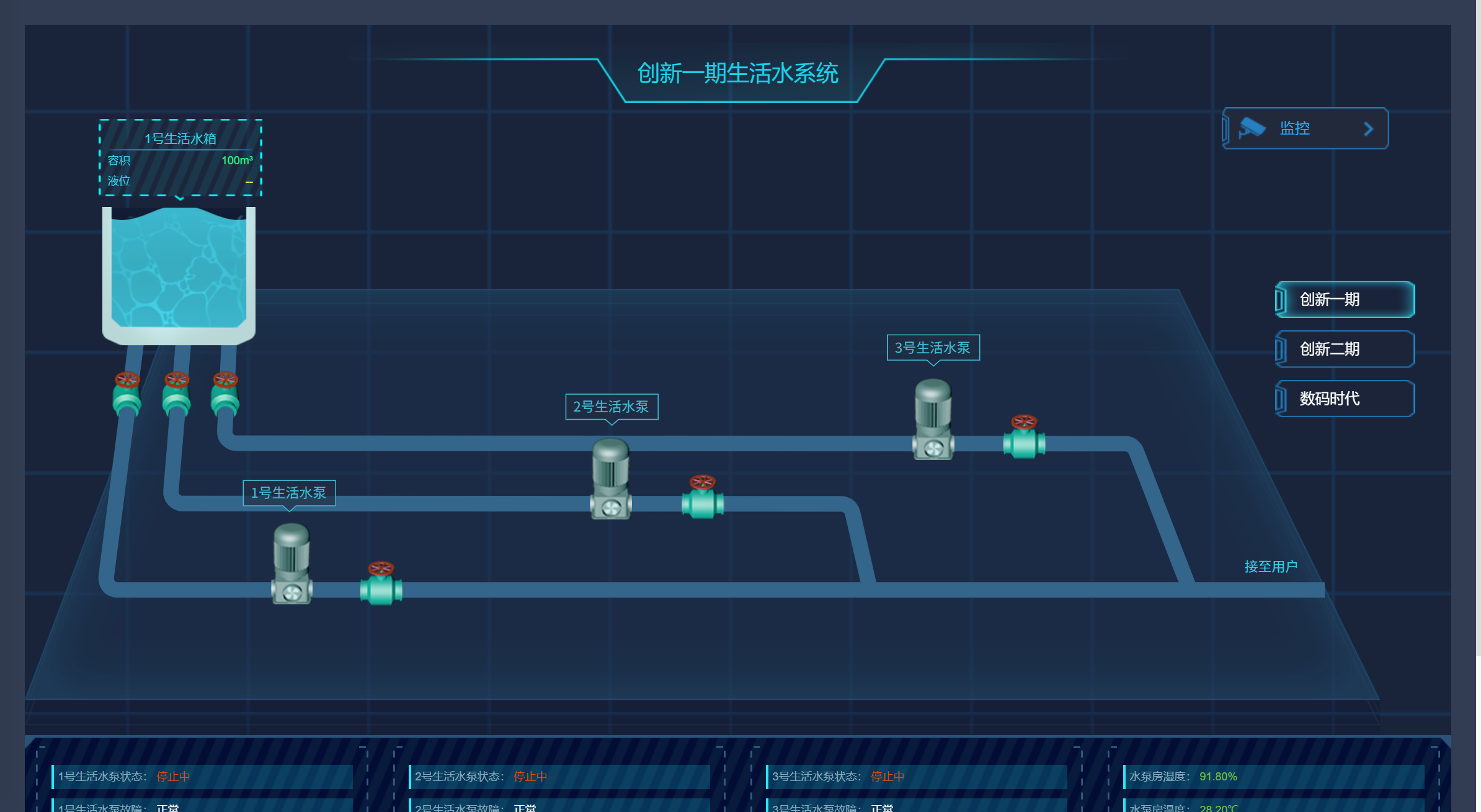Expand 监控 panel via chevron arrow
This screenshot has height=812, width=1481.
[1368, 129]
